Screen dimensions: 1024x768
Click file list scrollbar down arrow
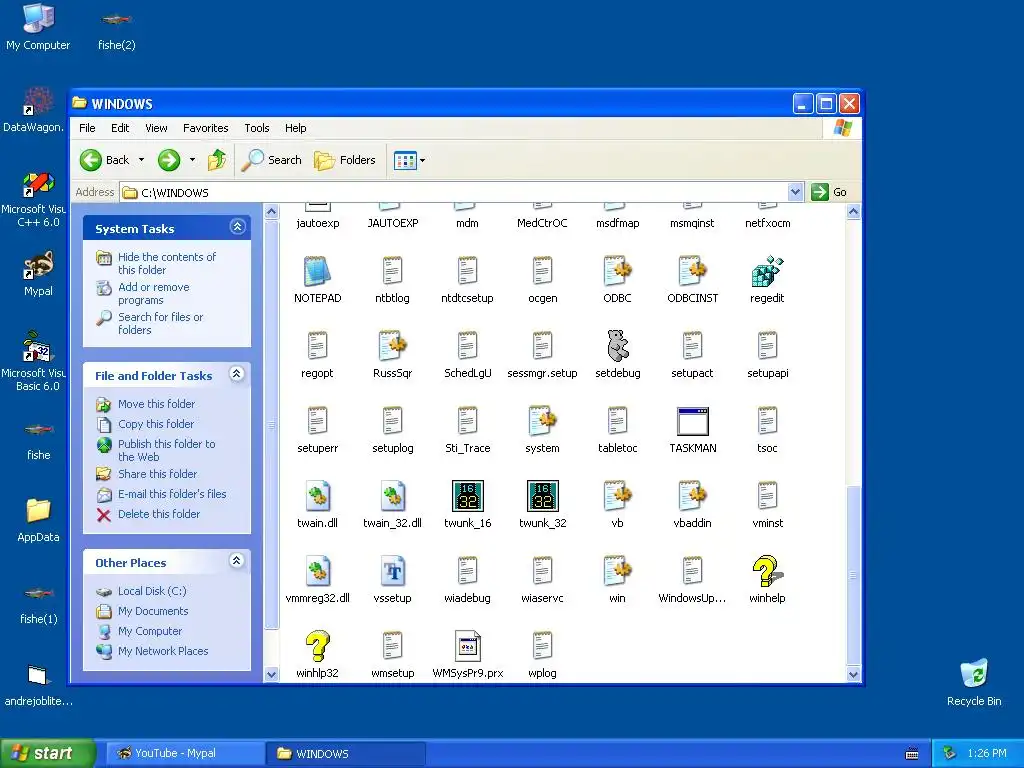point(853,674)
